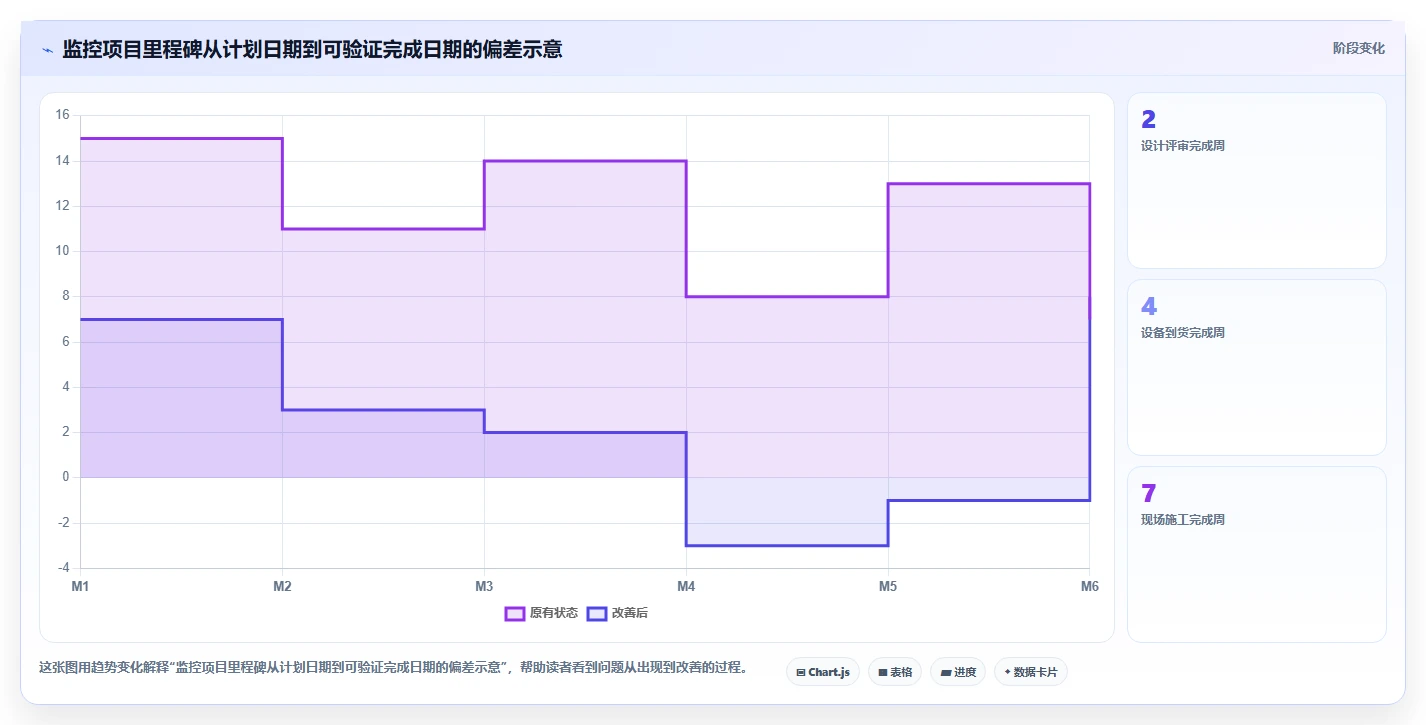Viewport: 1426px width, 725px height.
Task: Click the value 7 in the 现场施工 card
Action: 1148,494
